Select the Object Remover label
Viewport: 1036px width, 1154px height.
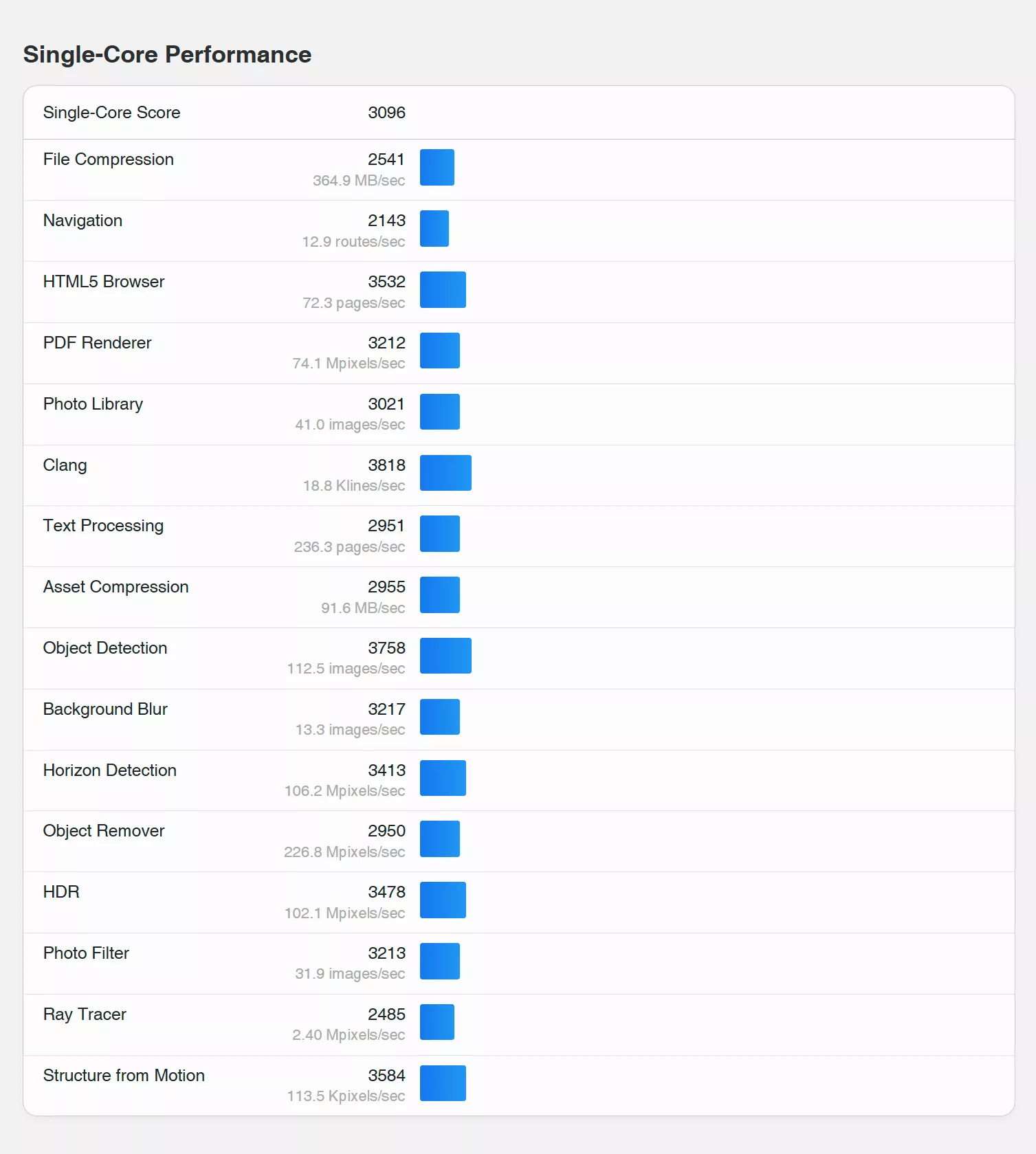tap(104, 831)
